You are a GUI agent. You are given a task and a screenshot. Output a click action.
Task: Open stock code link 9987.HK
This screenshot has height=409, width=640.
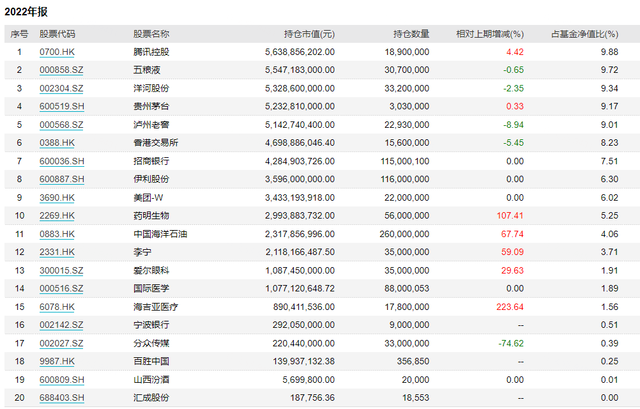point(57,361)
